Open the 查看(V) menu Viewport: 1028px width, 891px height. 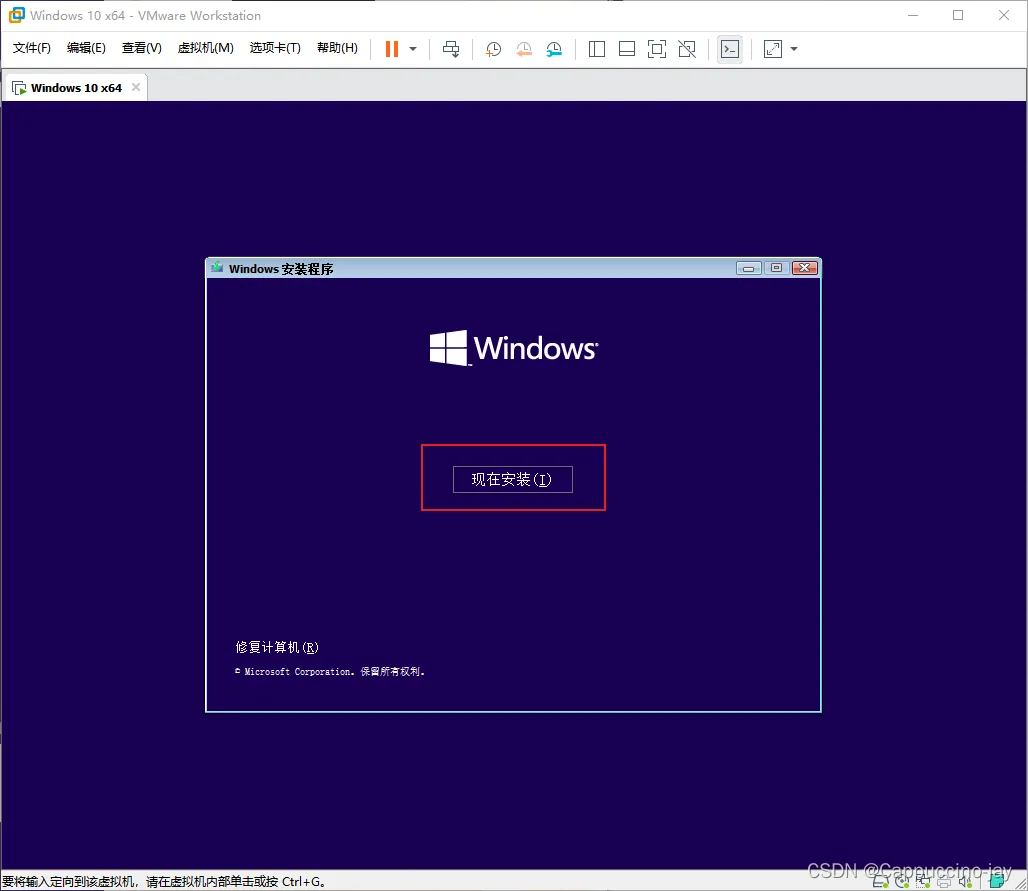click(142, 48)
